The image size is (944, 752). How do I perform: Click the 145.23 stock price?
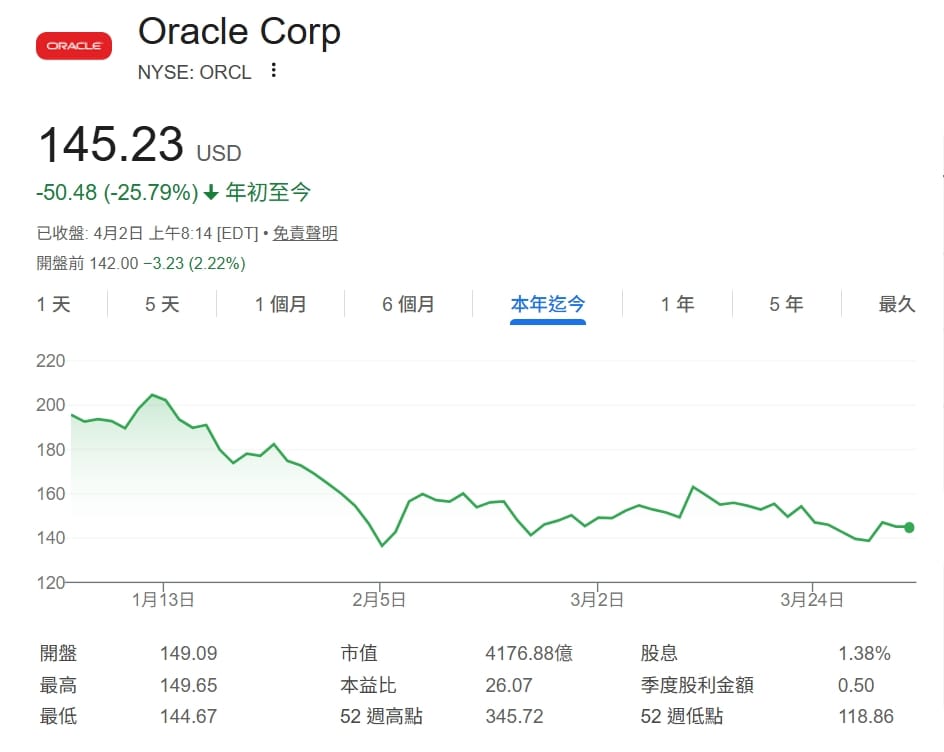111,144
